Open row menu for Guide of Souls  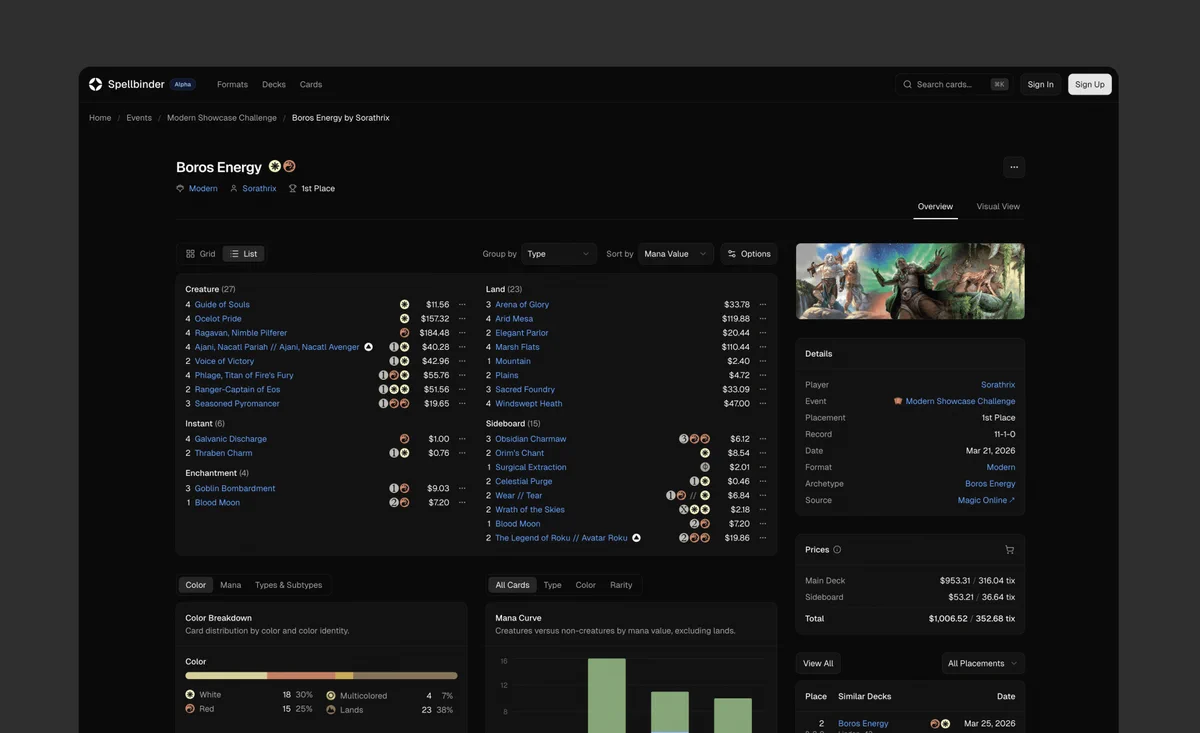click(x=462, y=305)
